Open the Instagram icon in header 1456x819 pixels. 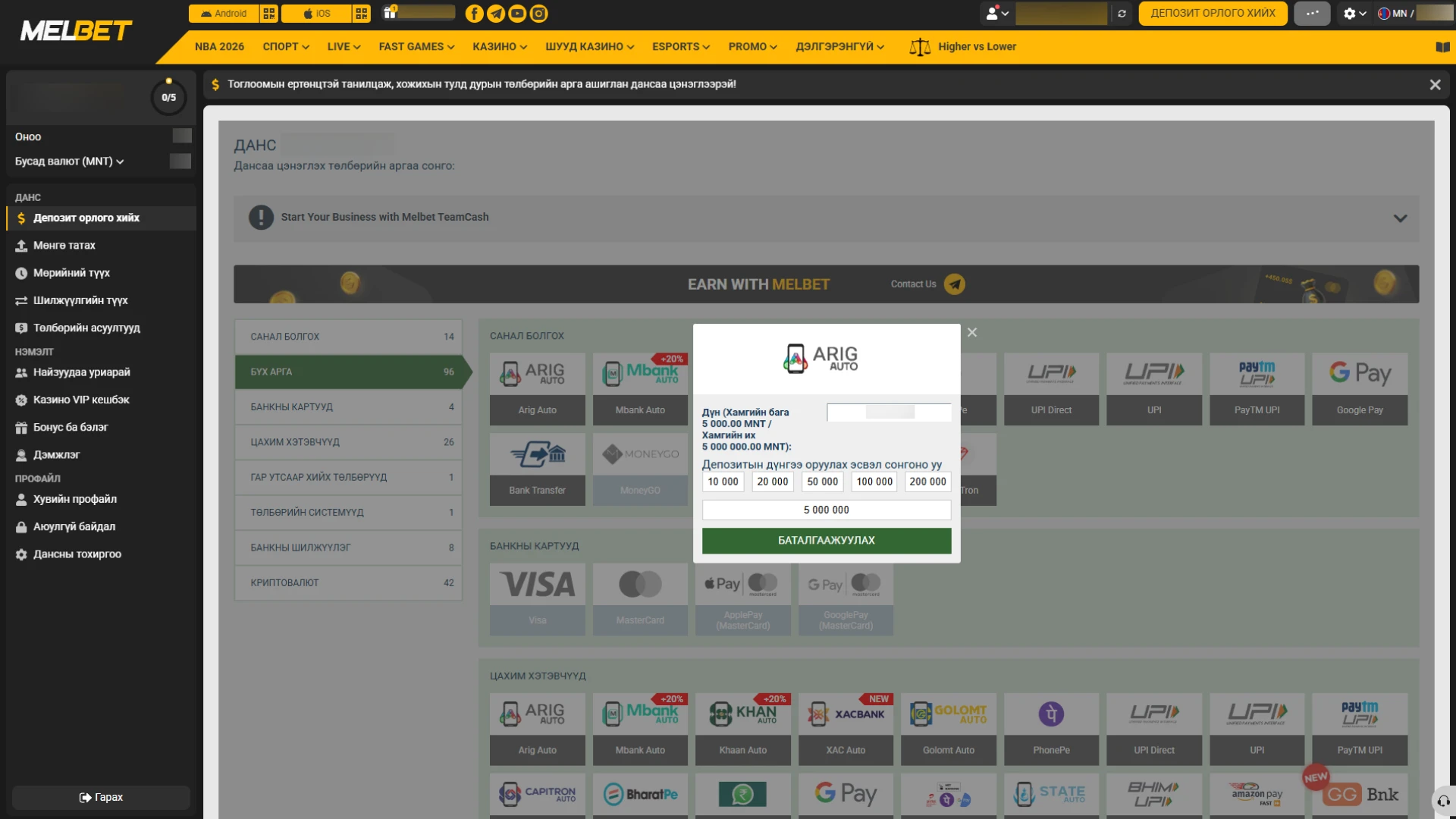(538, 14)
